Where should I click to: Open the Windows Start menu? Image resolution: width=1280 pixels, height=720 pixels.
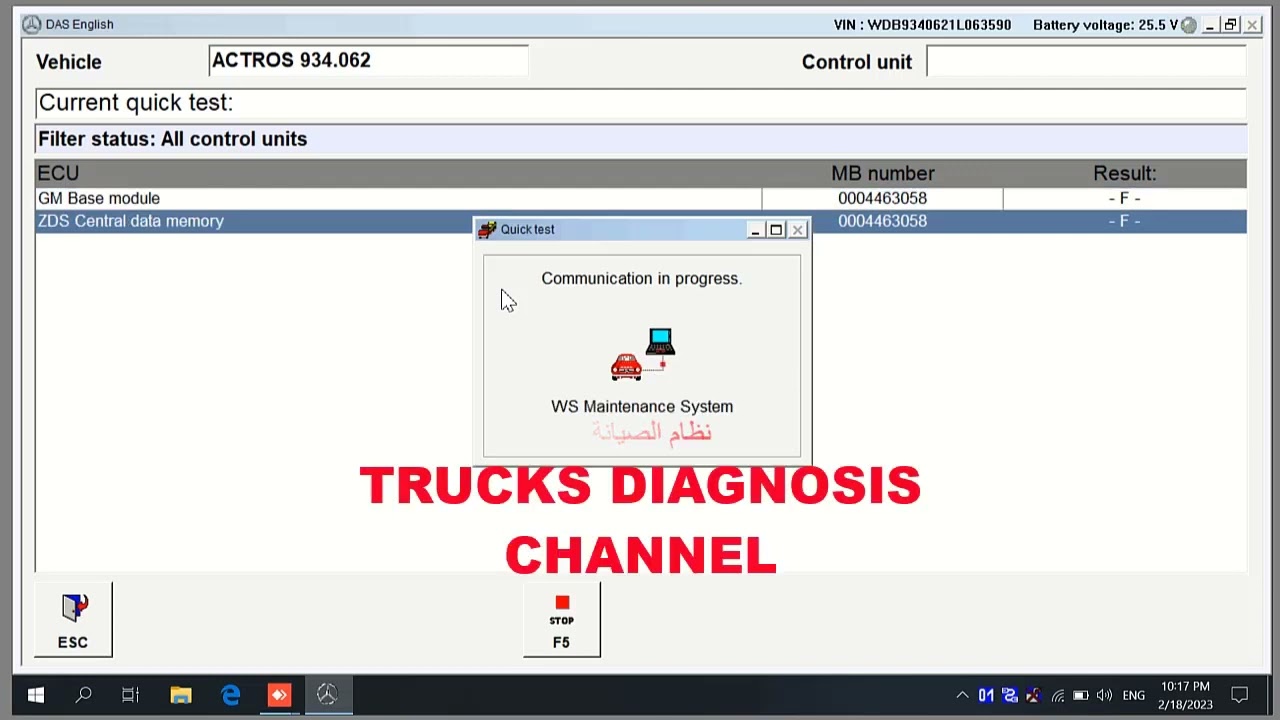click(x=35, y=695)
